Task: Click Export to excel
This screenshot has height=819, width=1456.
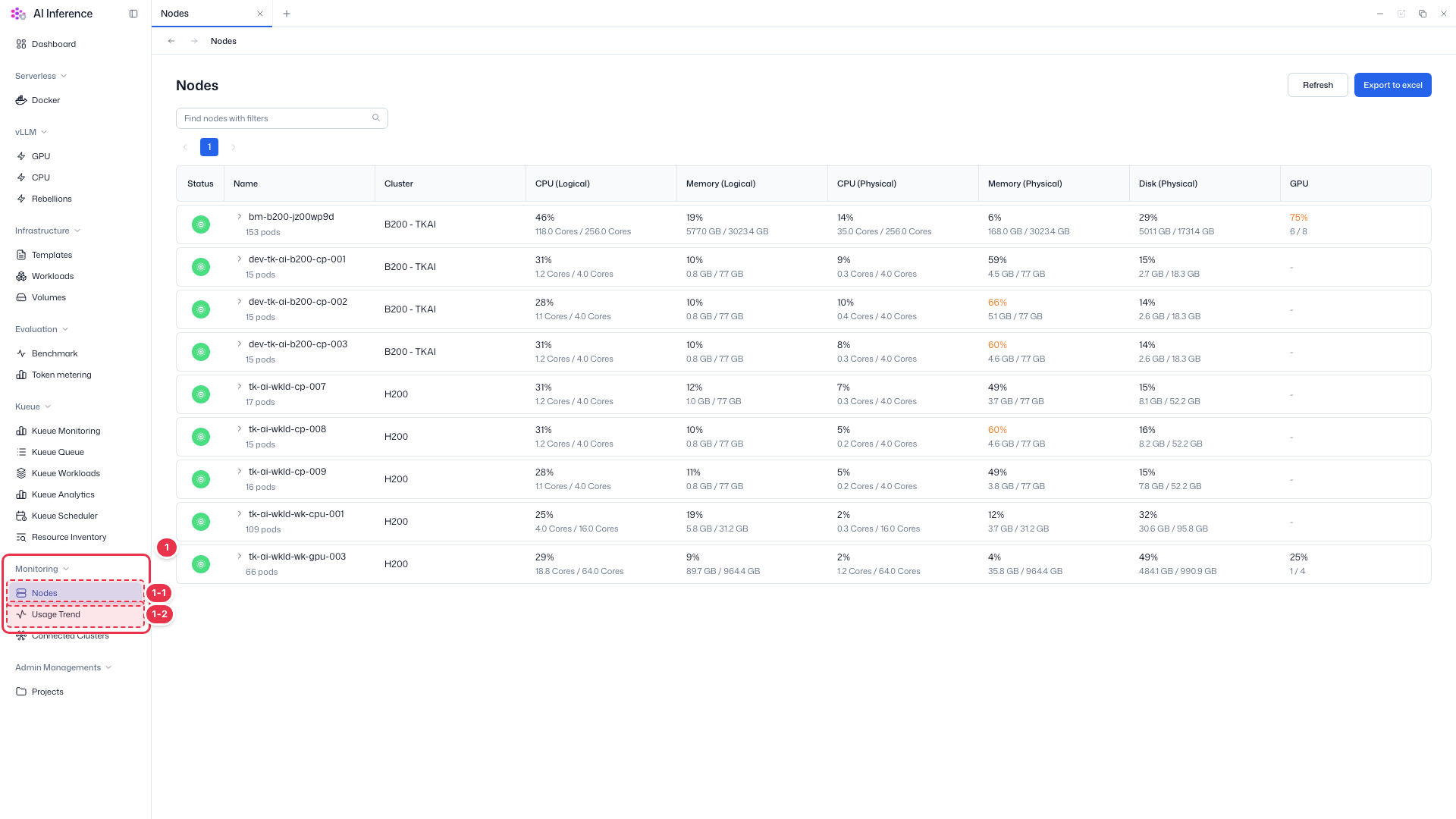Action: 1393,85
